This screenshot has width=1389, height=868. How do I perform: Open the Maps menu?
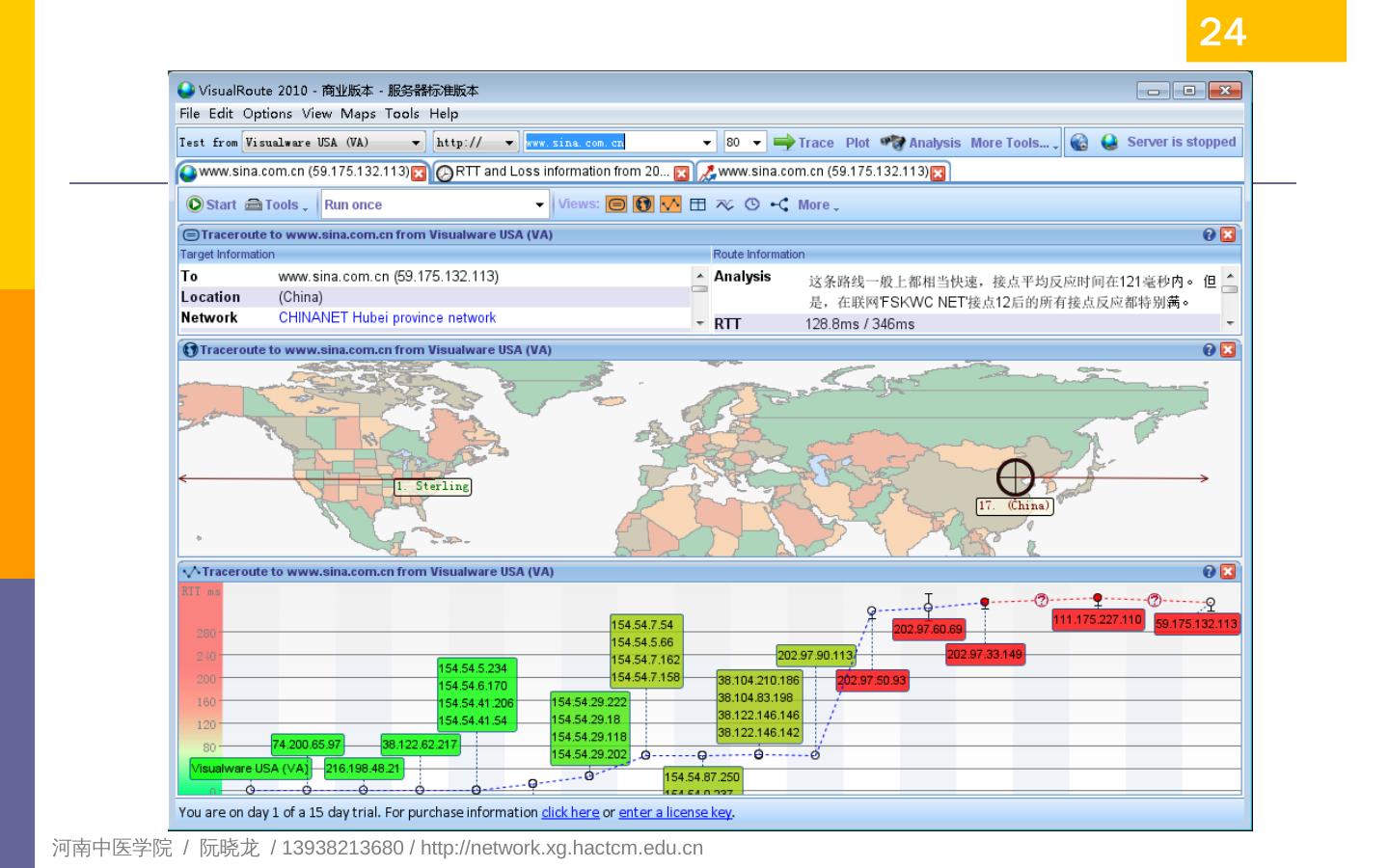click(357, 114)
